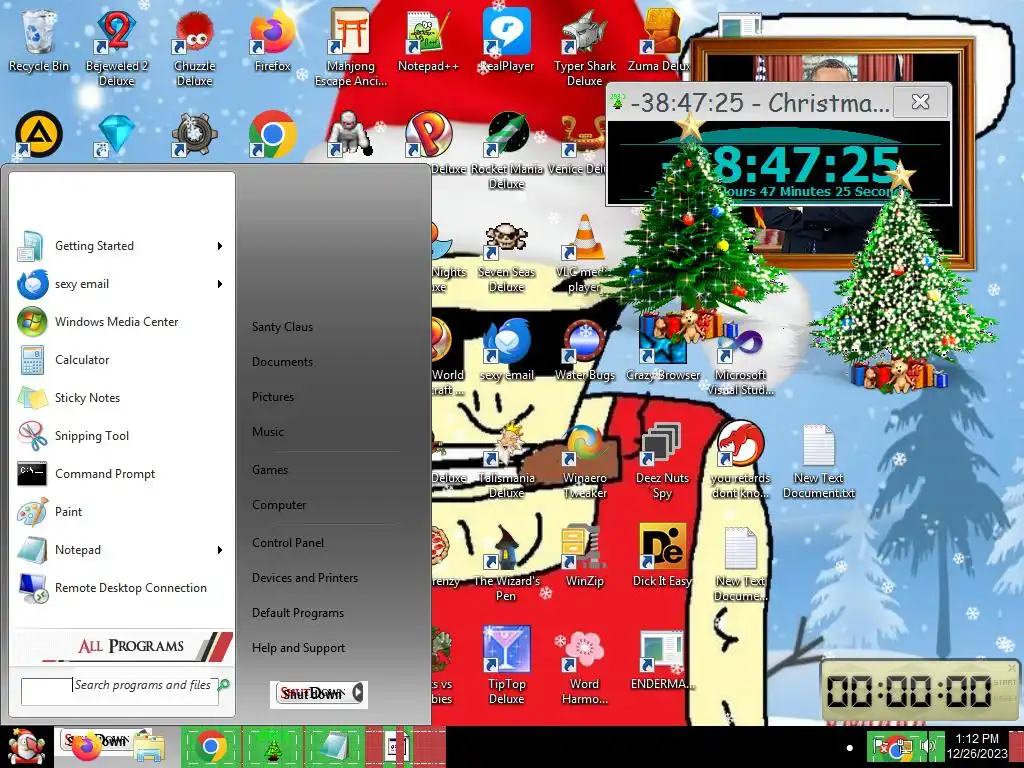Open Default Programs link
Viewport: 1024px width, 768px height.
click(298, 613)
